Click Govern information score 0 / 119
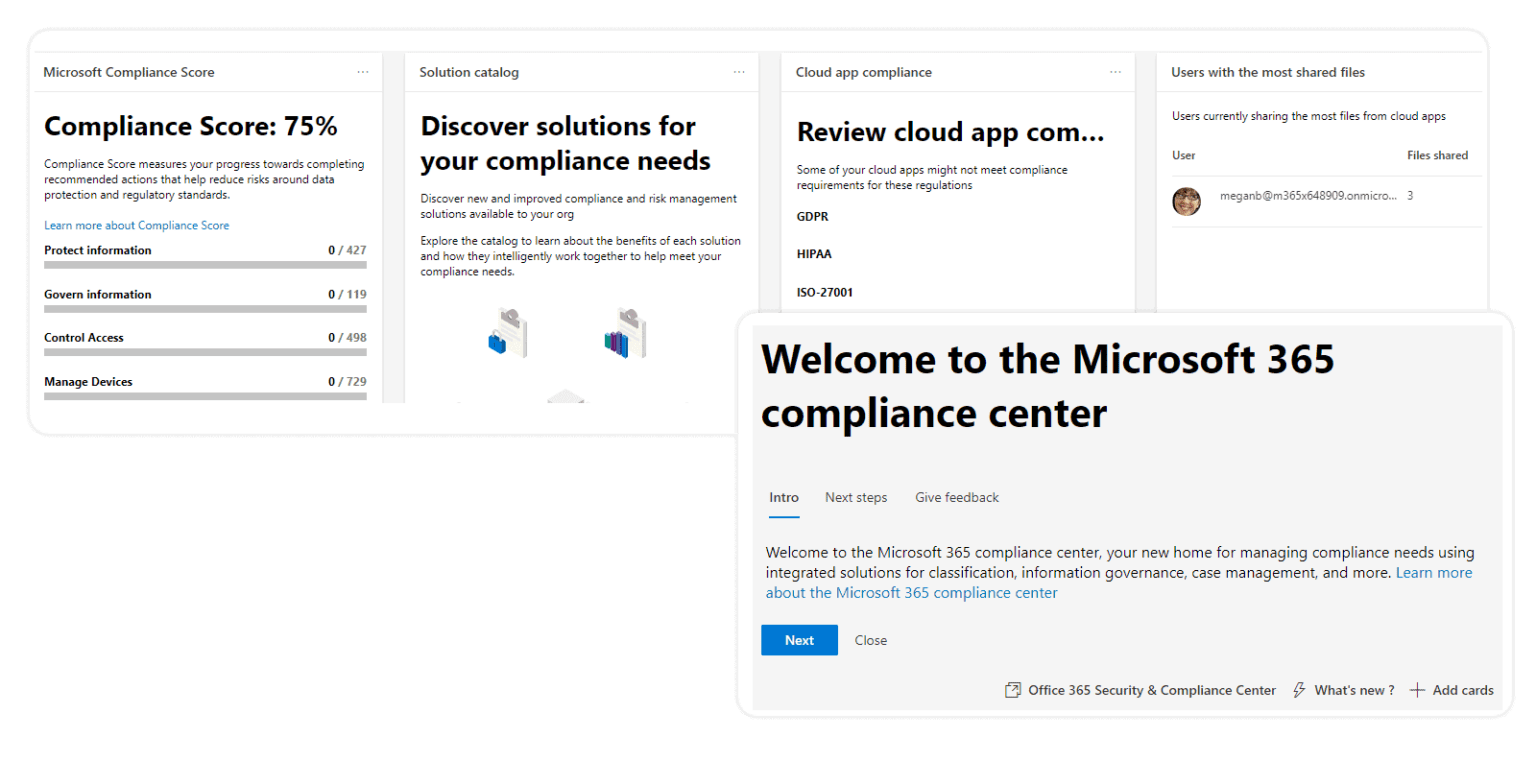The width and height of the screenshot is (1536, 761). pos(347,294)
